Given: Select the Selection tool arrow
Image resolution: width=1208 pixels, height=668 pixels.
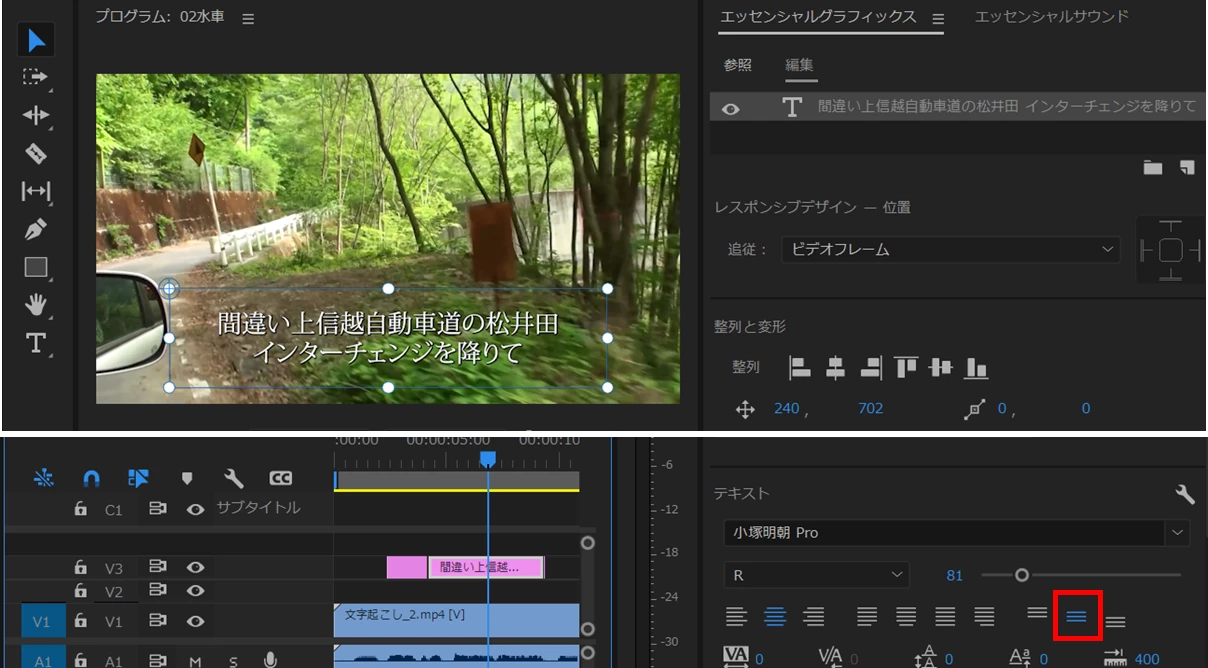Looking at the screenshot, I should click(x=36, y=41).
